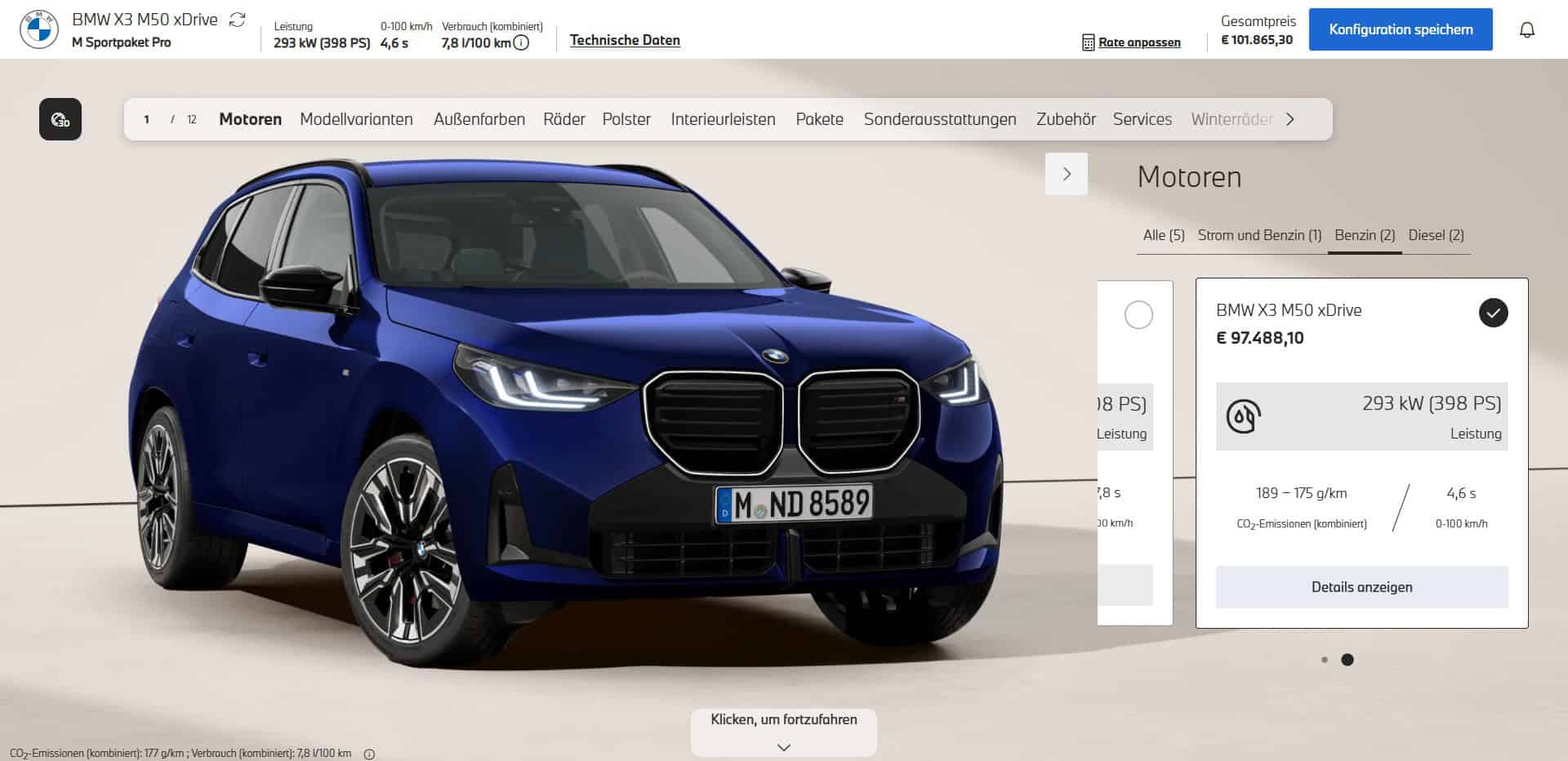1568x761 pixels.
Task: Open the Technische Daten link
Action: click(x=625, y=40)
